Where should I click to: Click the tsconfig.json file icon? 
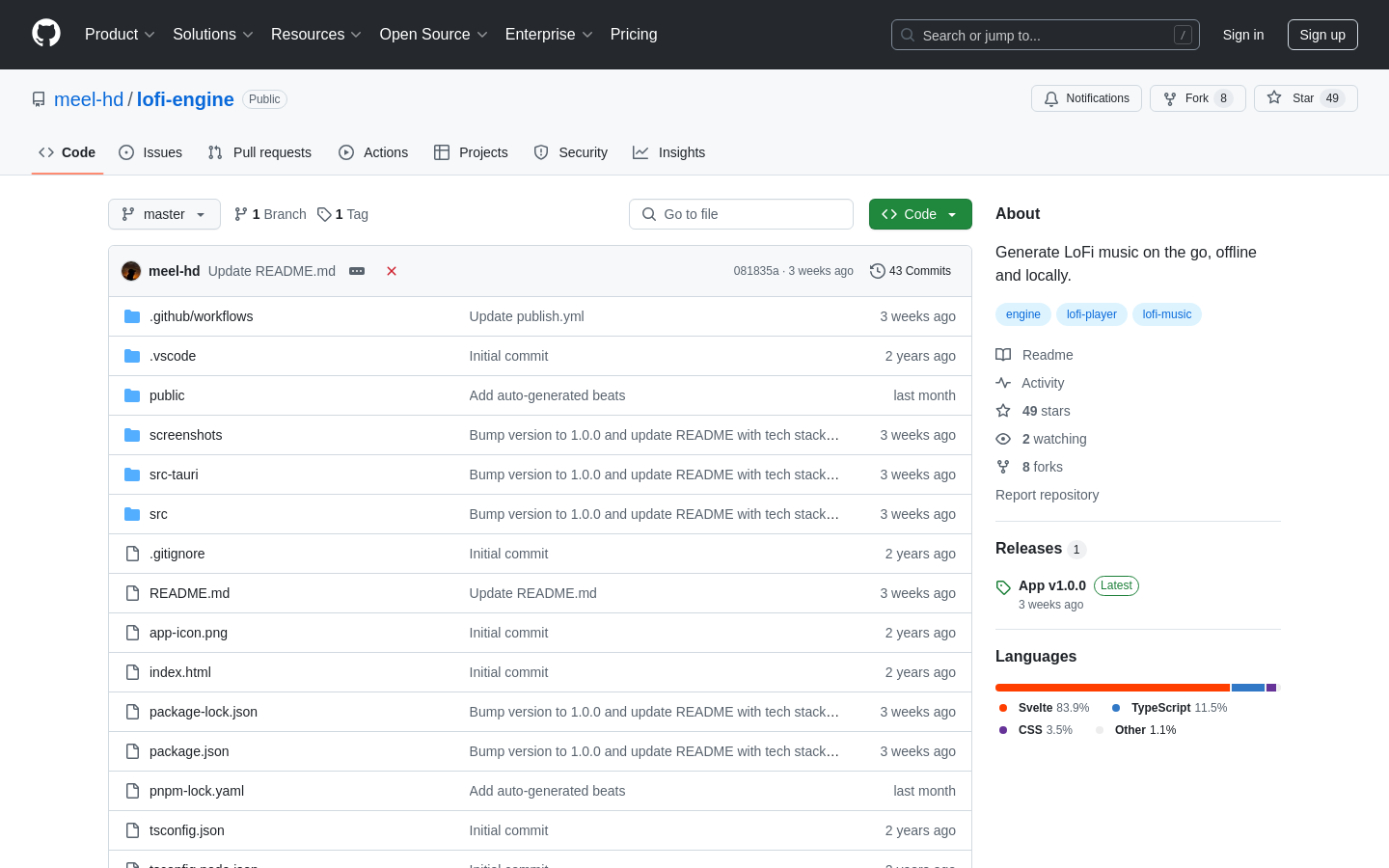point(132,830)
